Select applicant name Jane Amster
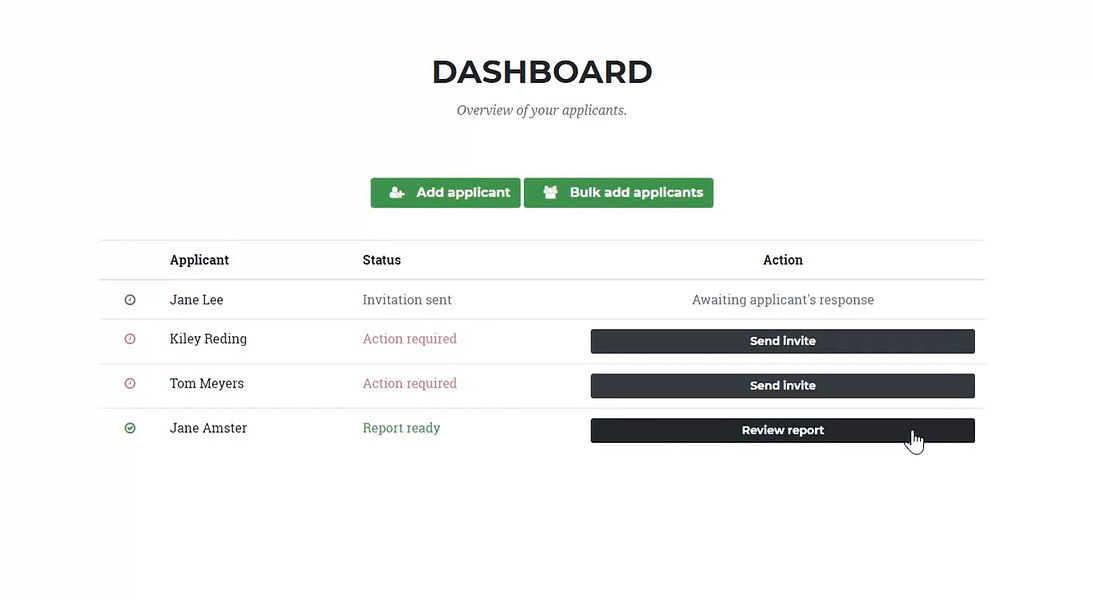 [208, 428]
